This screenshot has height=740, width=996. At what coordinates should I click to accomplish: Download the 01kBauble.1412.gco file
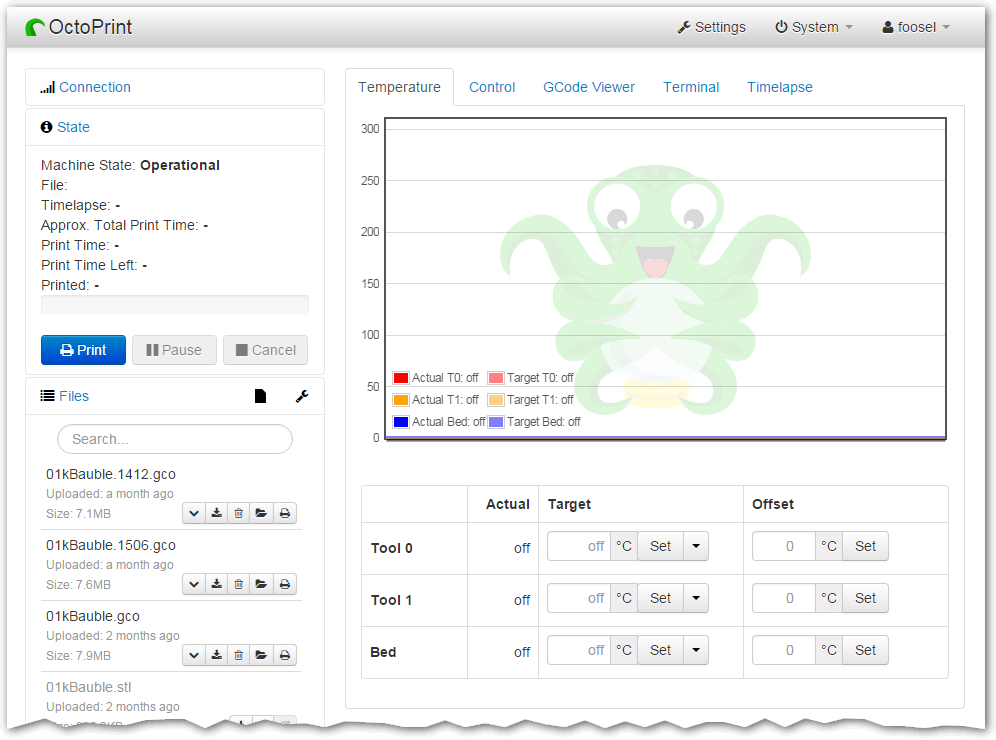[216, 512]
